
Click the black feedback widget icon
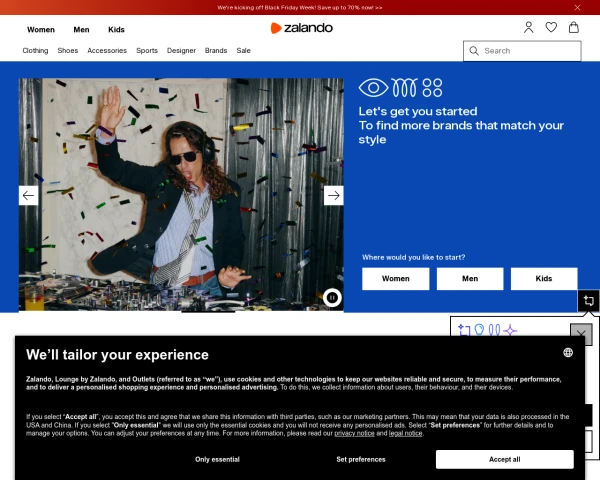tap(589, 301)
